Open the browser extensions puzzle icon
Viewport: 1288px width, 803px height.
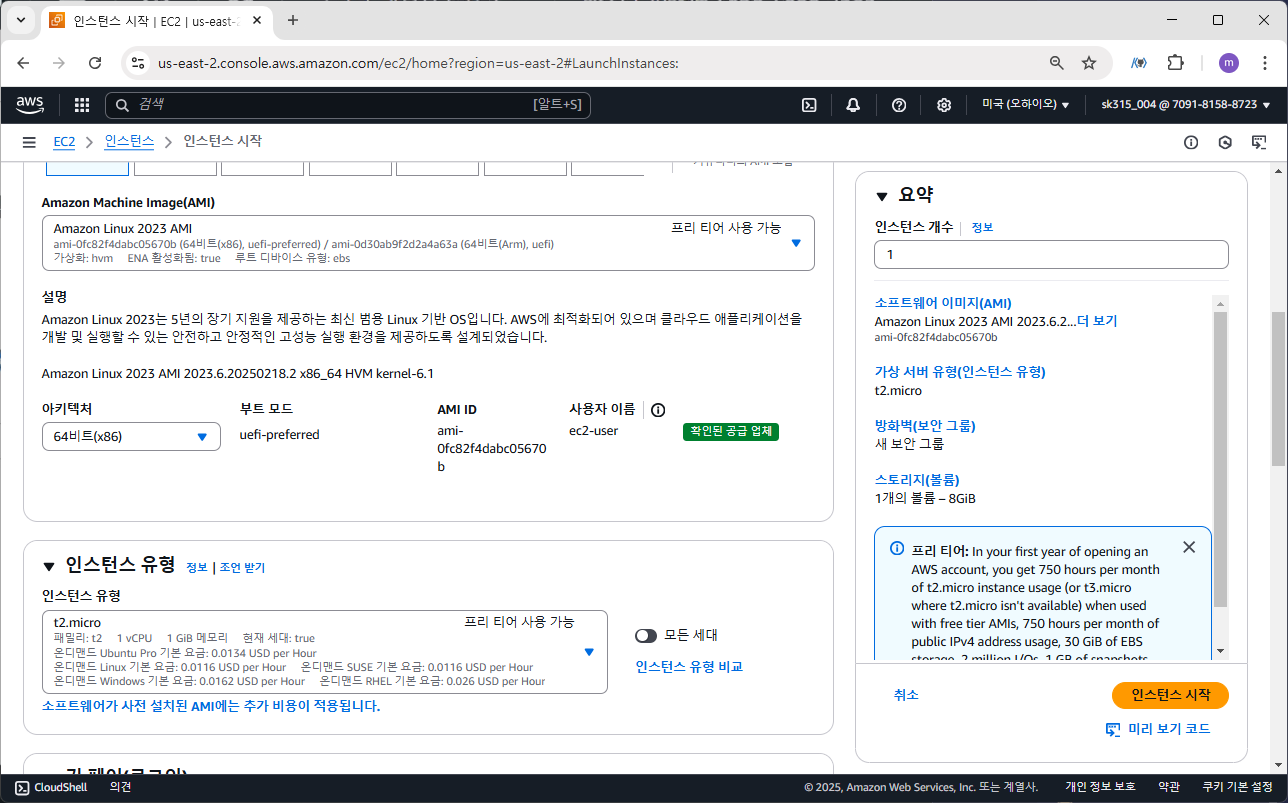(x=1176, y=63)
